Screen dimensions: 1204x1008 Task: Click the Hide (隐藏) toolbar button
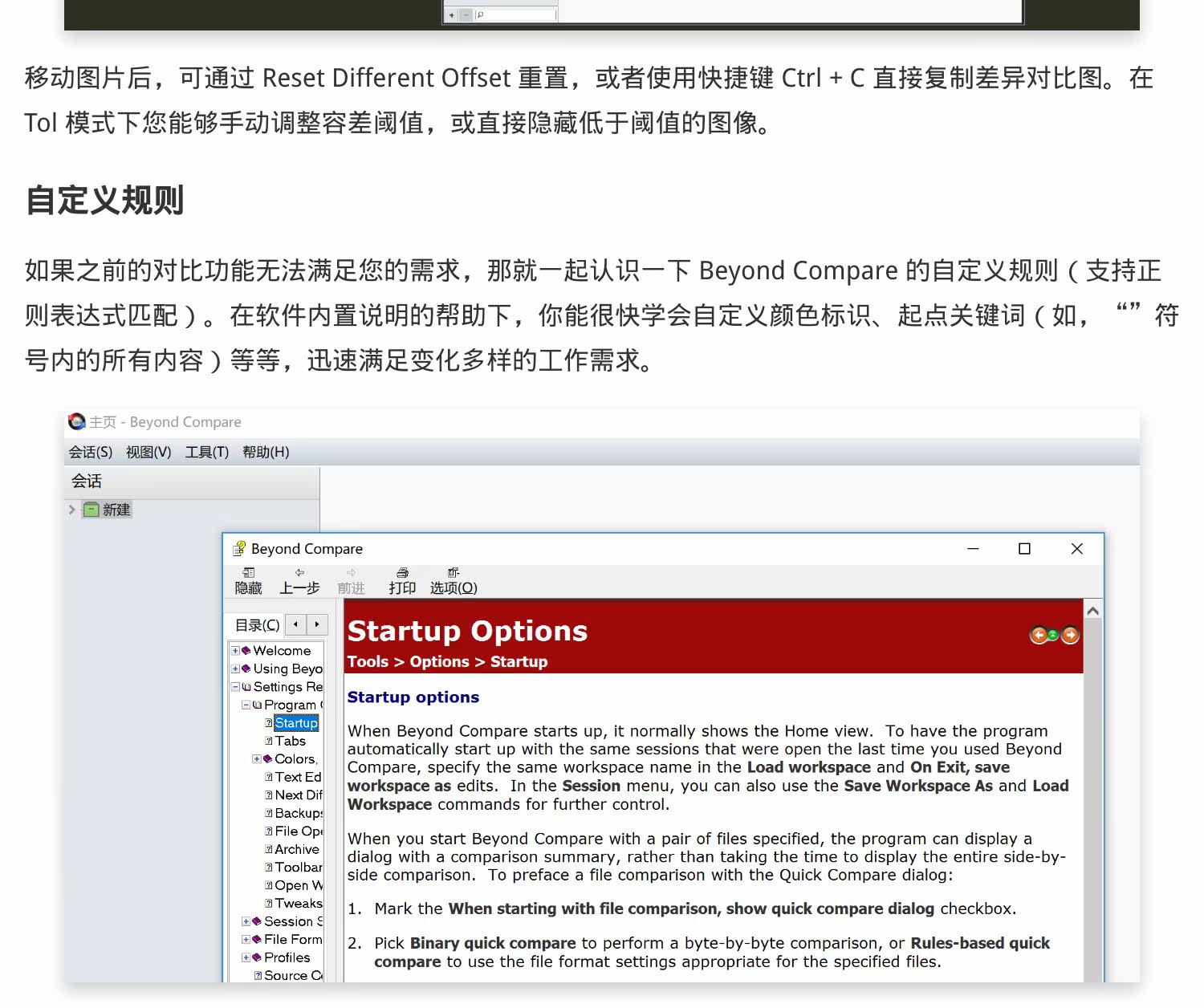(248, 581)
